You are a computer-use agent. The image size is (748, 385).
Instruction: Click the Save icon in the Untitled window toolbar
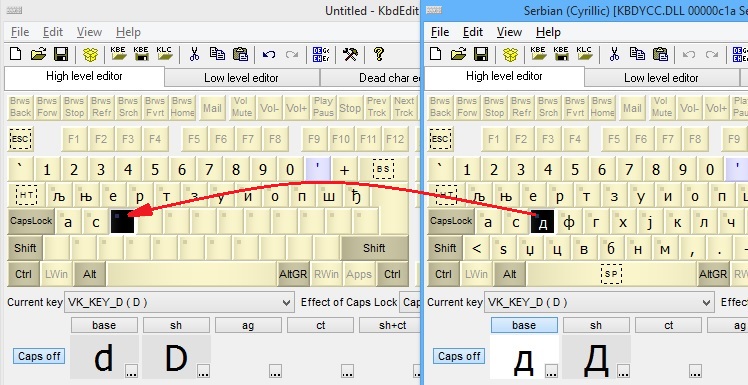[x=61, y=54]
